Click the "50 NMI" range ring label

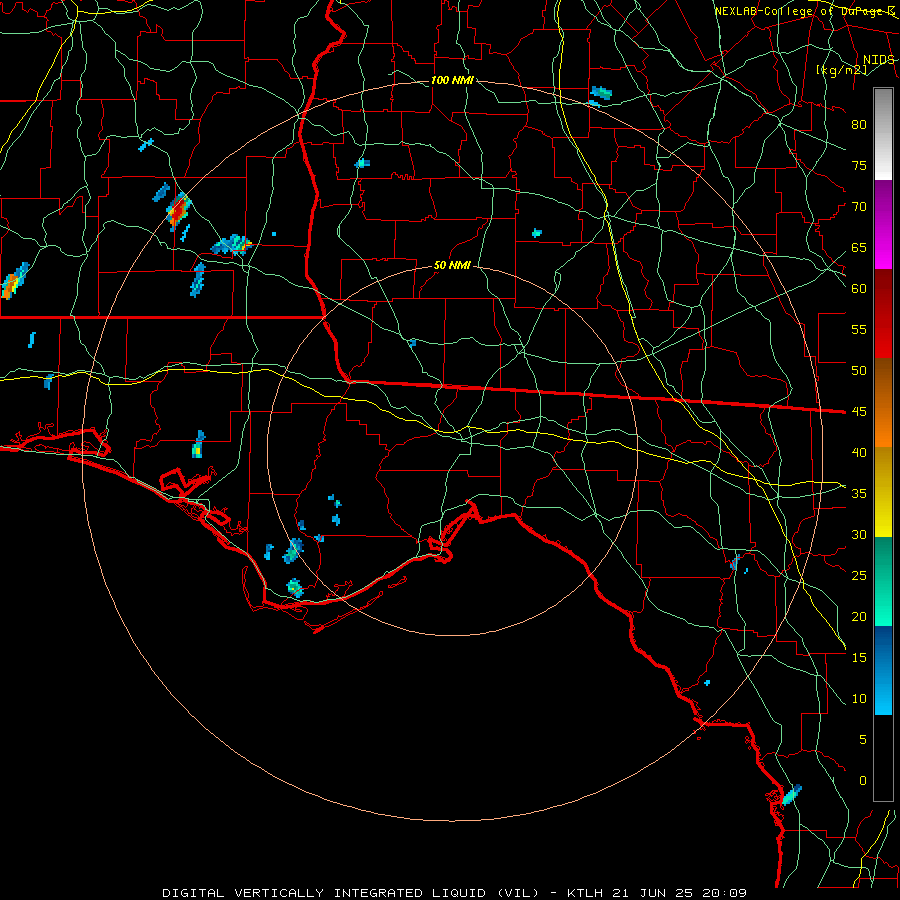click(x=452, y=265)
